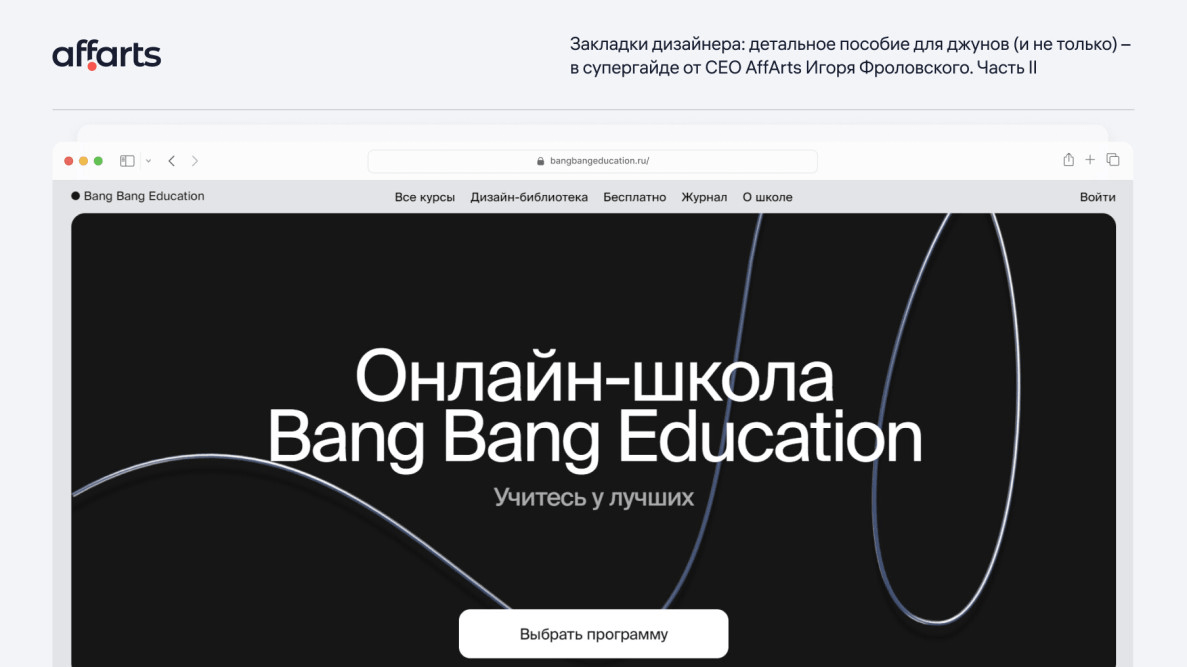Click the red close window dot
This screenshot has height=667, width=1187.
[69, 161]
